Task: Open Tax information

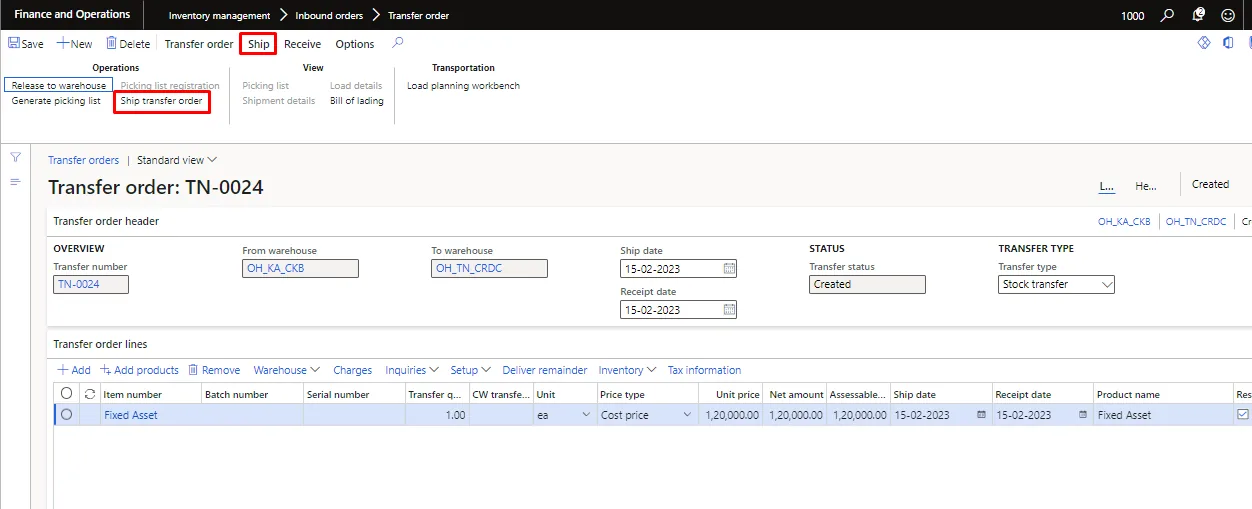Action: pos(705,370)
